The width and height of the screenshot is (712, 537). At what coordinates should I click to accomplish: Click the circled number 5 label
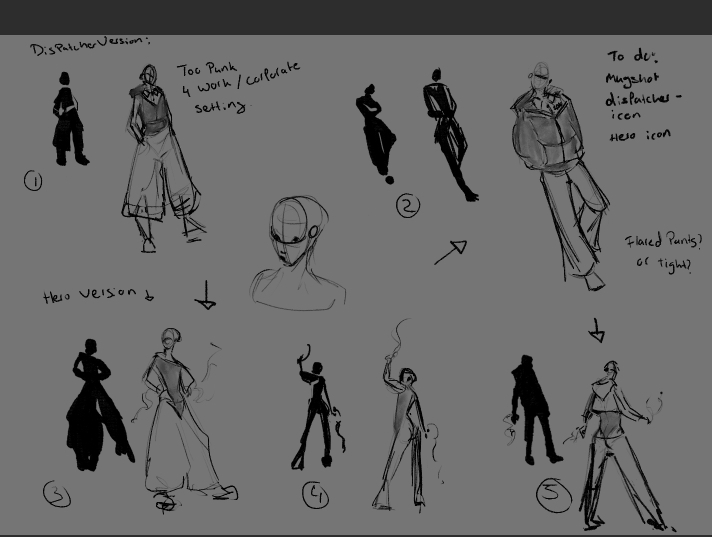[x=551, y=492]
